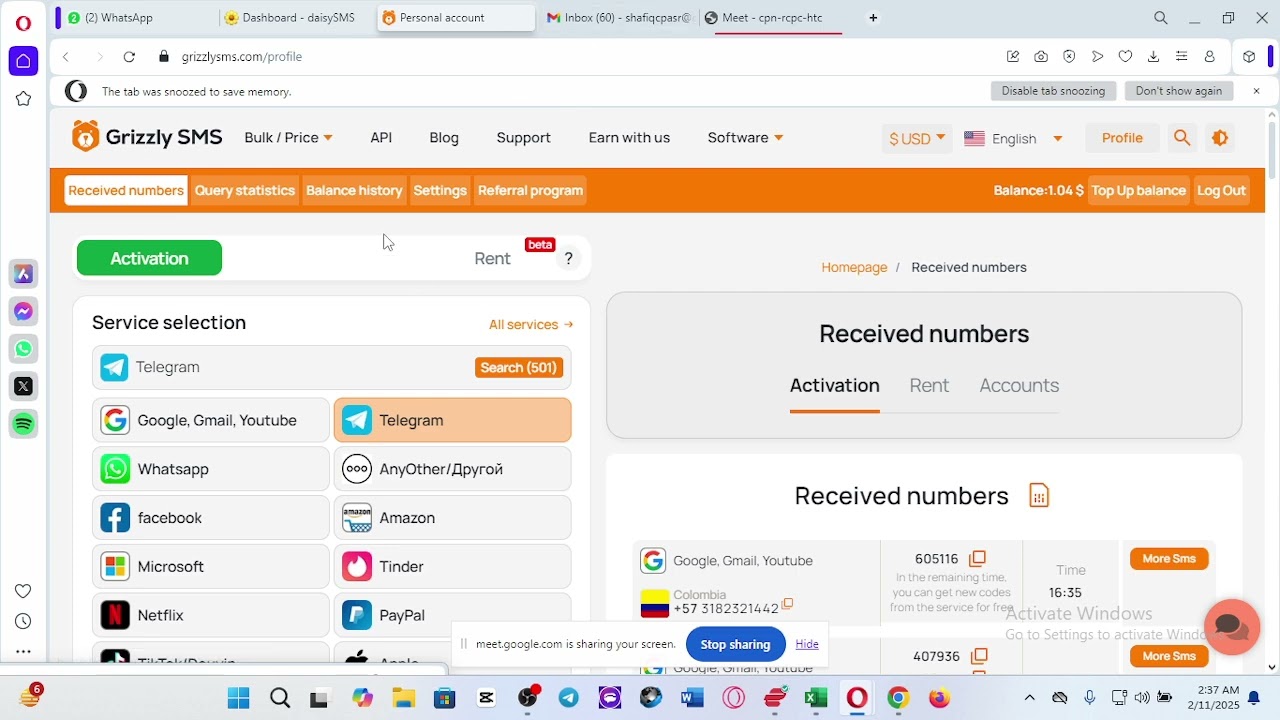Open sidebar heart (personal news) icon

pos(23,591)
